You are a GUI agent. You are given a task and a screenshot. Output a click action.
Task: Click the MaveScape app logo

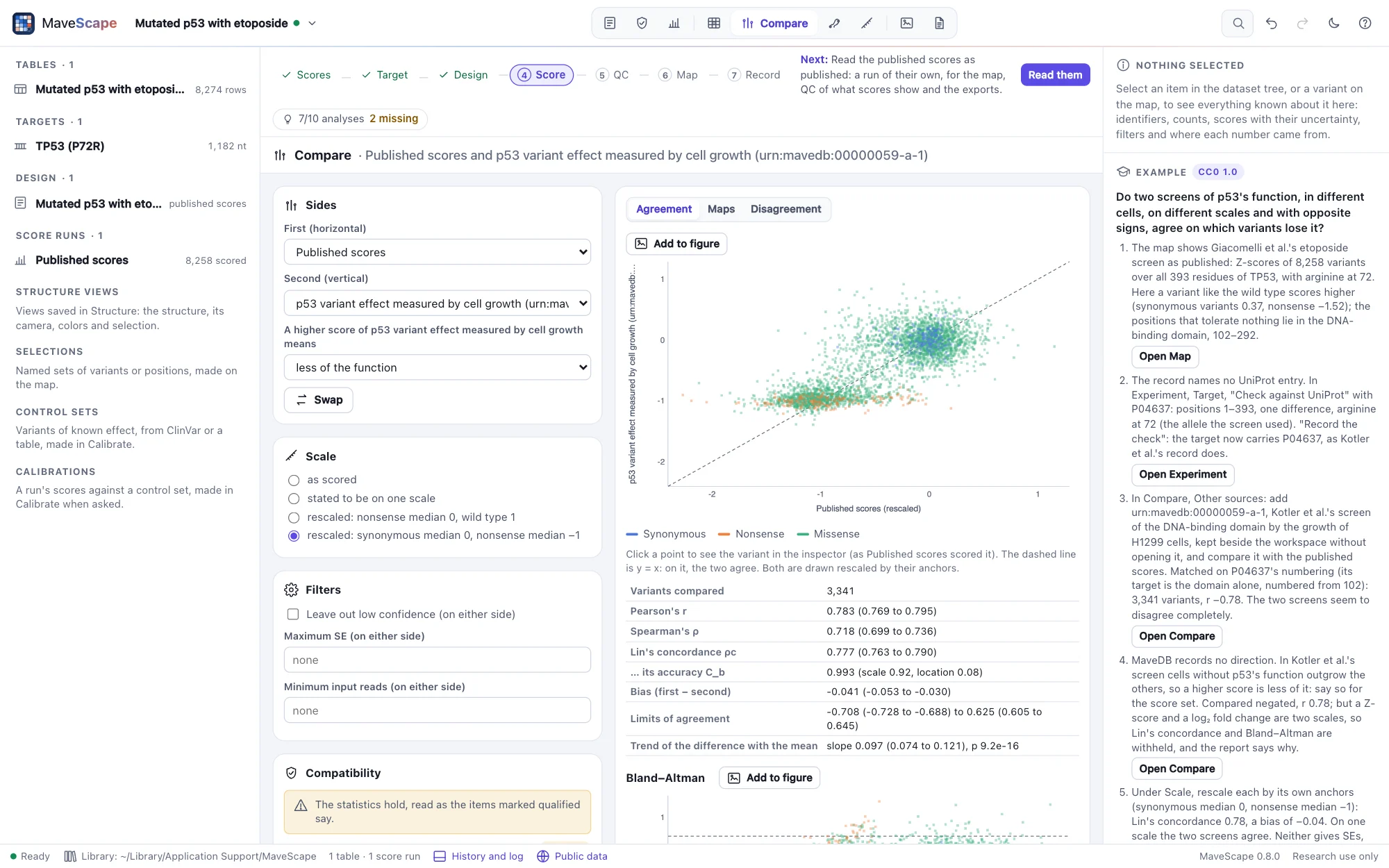pos(24,23)
